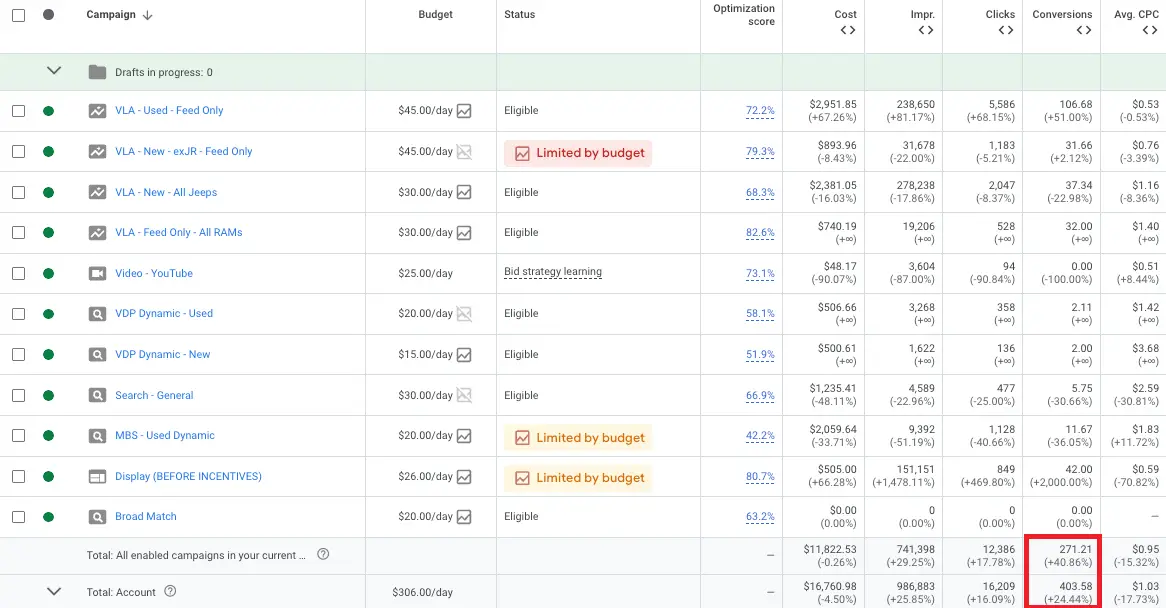Expand the Total: Account row chevron
This screenshot has height=608, width=1166.
54,592
